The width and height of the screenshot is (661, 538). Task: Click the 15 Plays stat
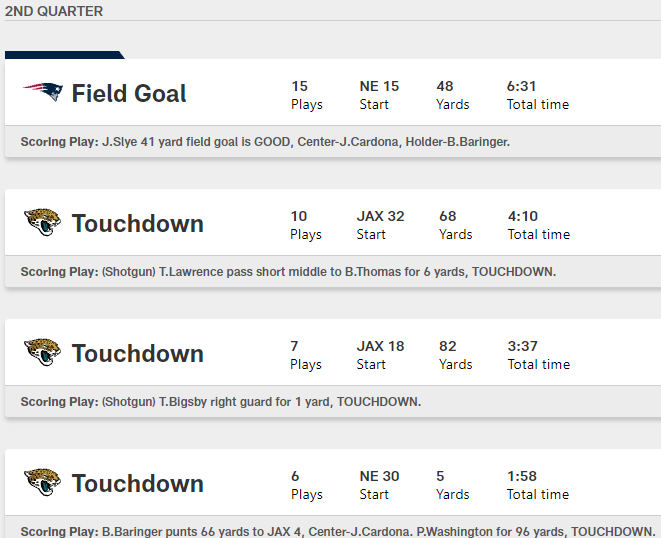point(306,94)
